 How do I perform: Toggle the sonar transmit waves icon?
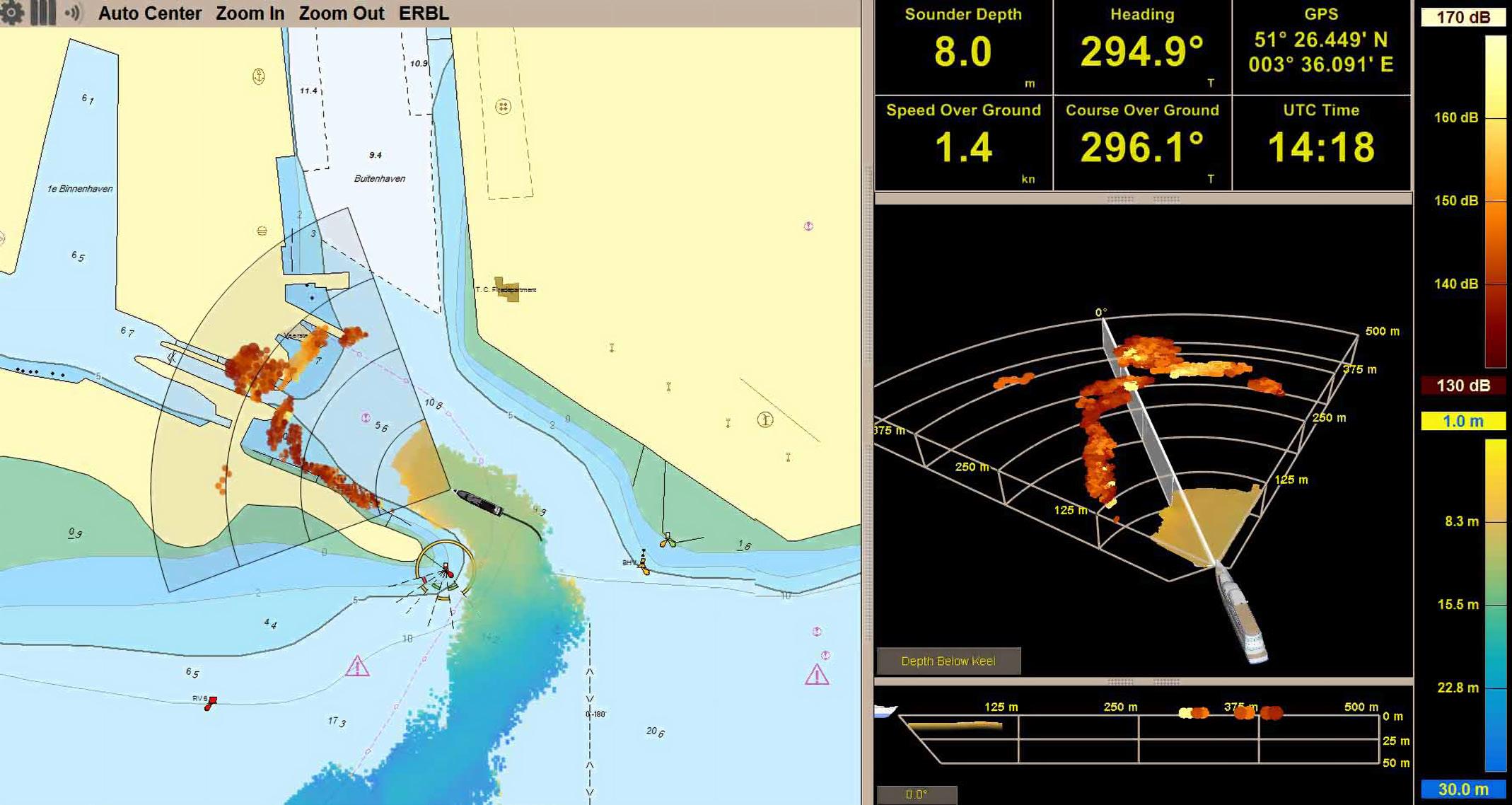(73, 13)
